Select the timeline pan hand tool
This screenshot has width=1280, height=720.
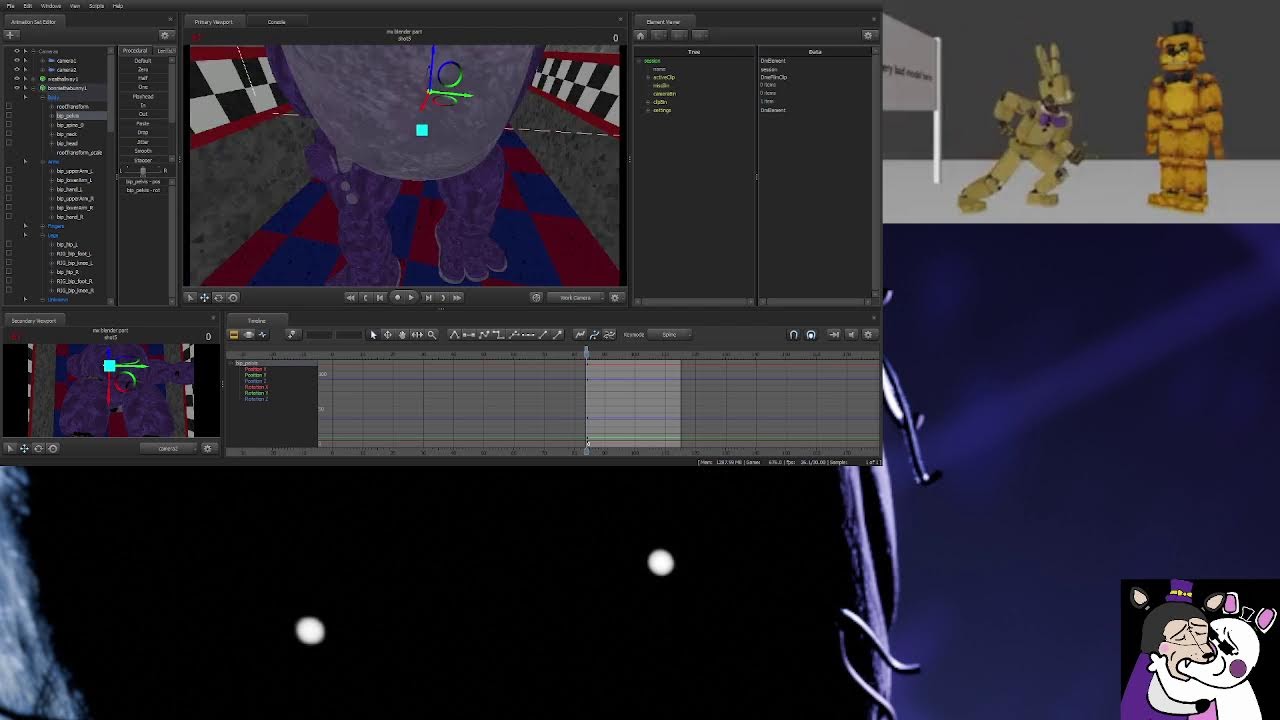point(402,335)
